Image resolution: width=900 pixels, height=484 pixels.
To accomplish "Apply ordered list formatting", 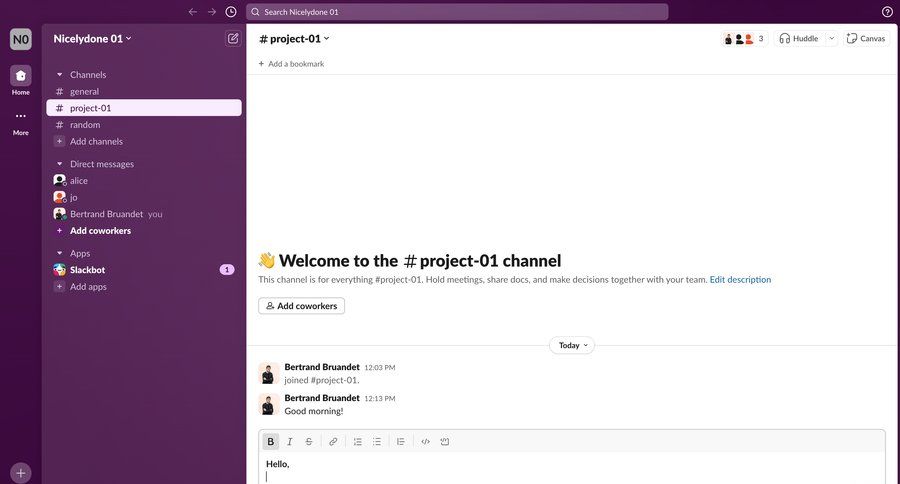I will [x=358, y=442].
